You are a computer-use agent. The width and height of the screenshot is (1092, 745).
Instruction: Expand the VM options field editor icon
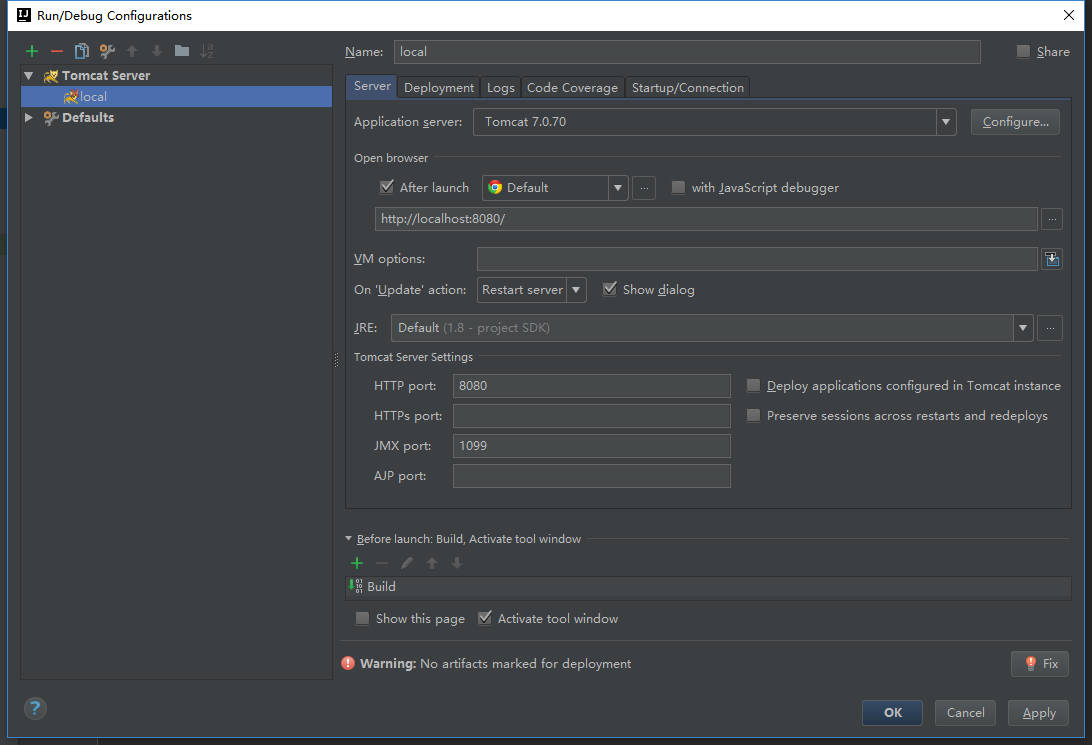(1052, 259)
